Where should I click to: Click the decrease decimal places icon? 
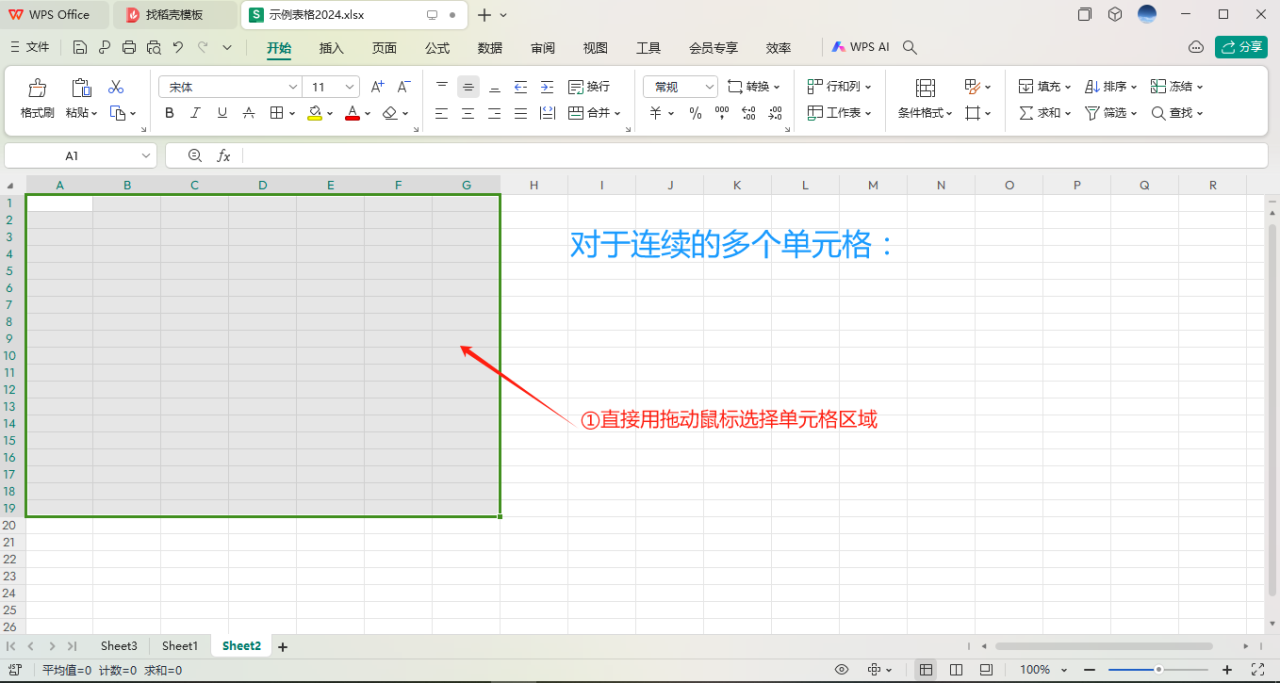(x=775, y=113)
